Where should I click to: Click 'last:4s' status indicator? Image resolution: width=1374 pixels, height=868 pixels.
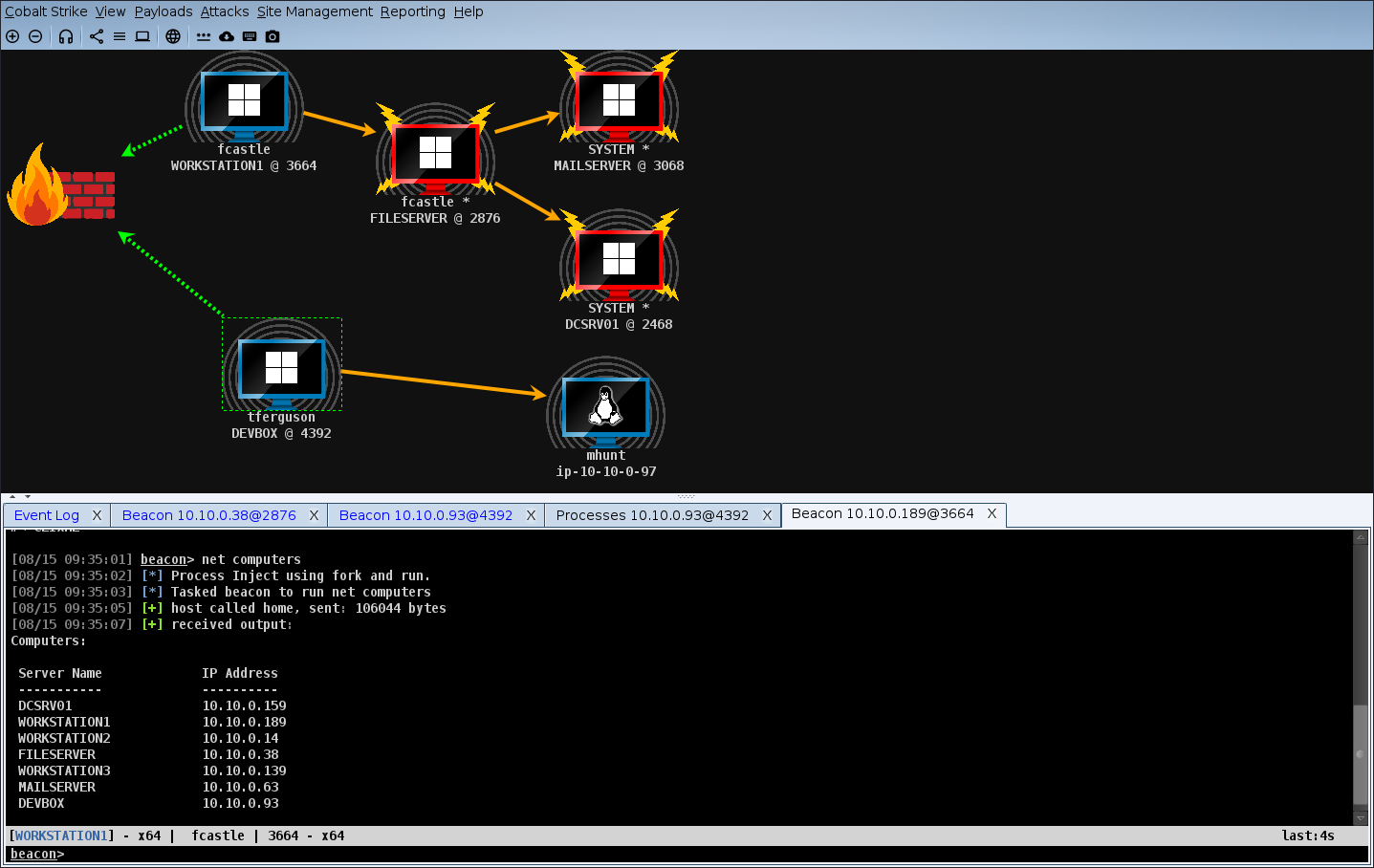point(1308,835)
